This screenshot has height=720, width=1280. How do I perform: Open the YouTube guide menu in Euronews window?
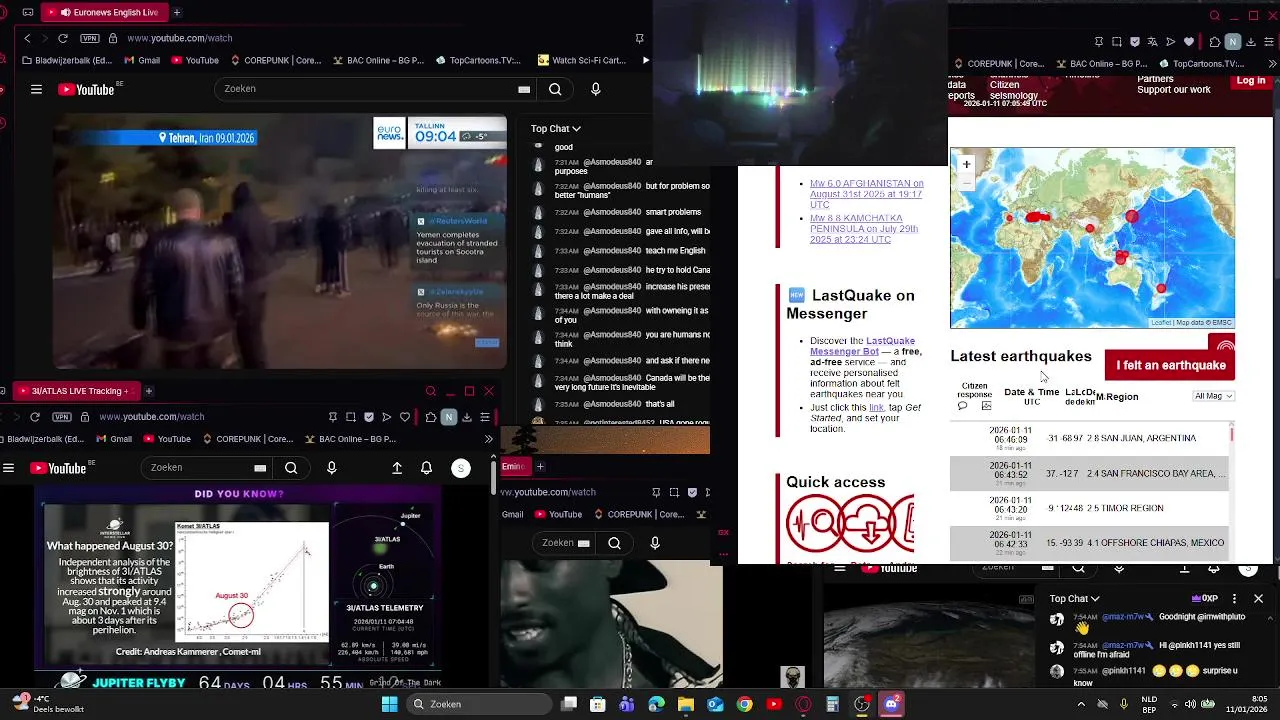(x=36, y=89)
